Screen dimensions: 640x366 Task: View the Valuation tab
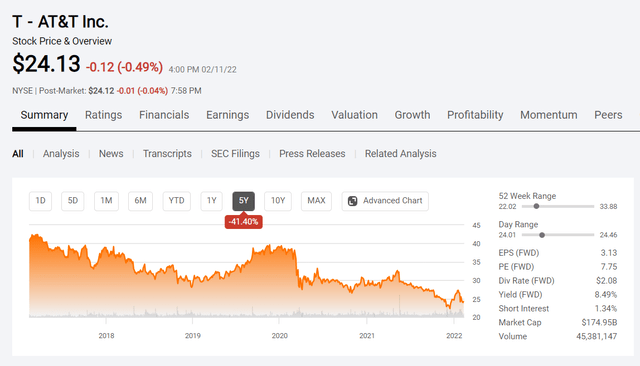pyautogui.click(x=354, y=115)
